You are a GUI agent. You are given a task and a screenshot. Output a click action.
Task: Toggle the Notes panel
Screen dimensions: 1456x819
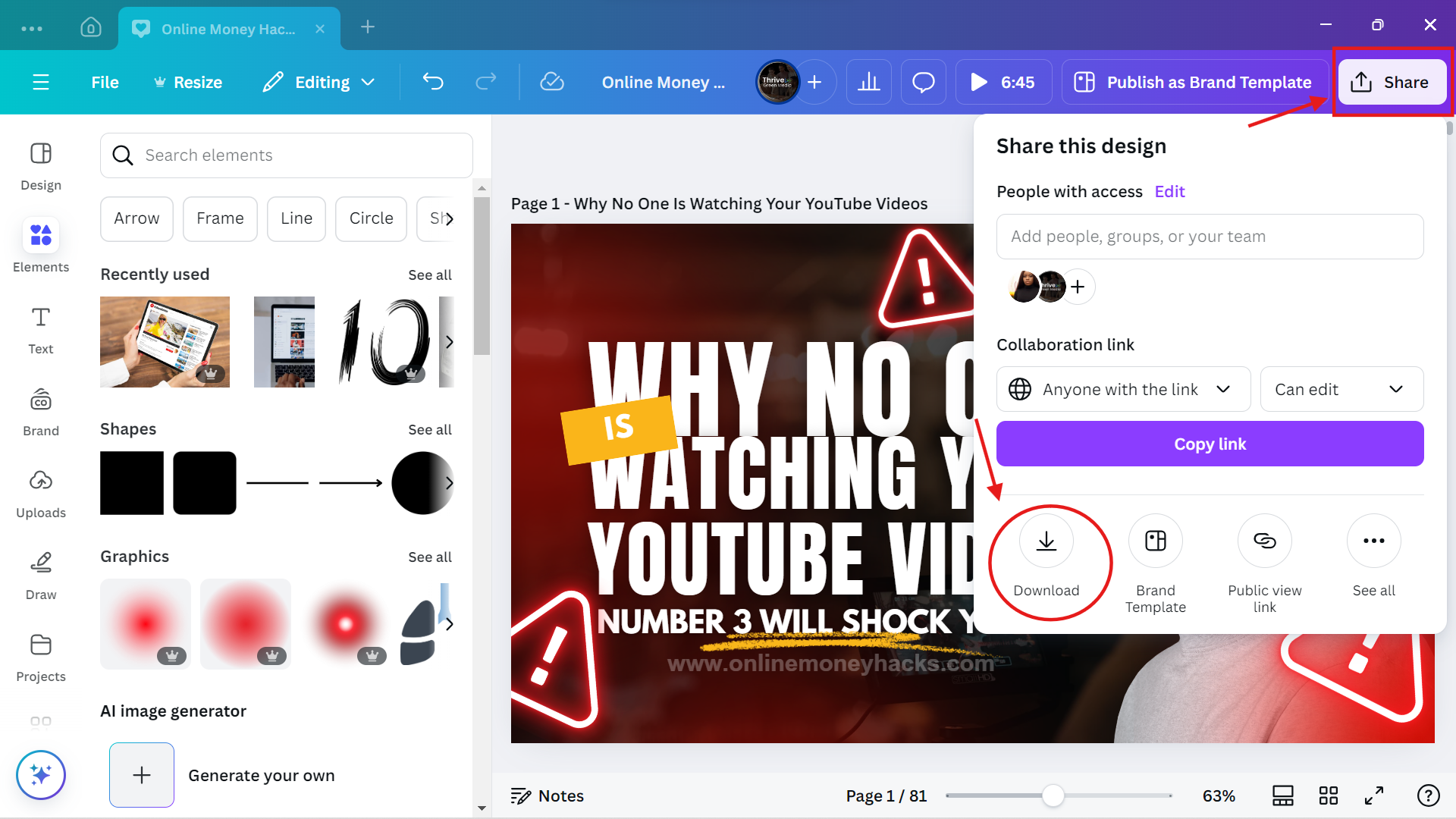click(548, 795)
